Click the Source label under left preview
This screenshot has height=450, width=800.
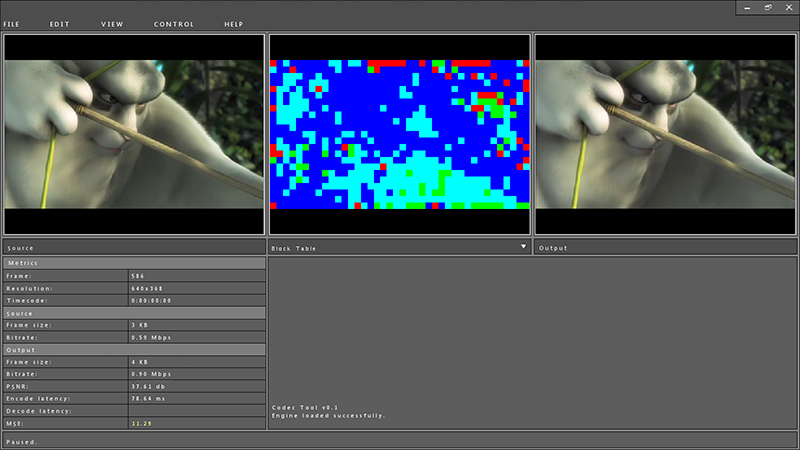point(20,248)
